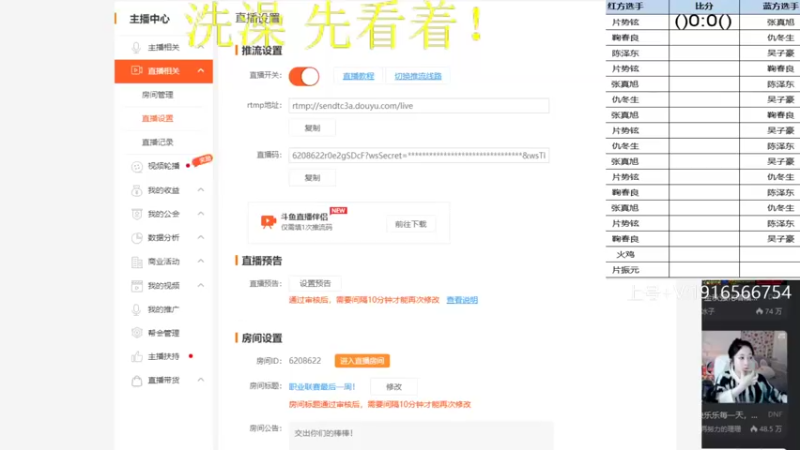Open the 直播教程 link

pyautogui.click(x=358, y=76)
